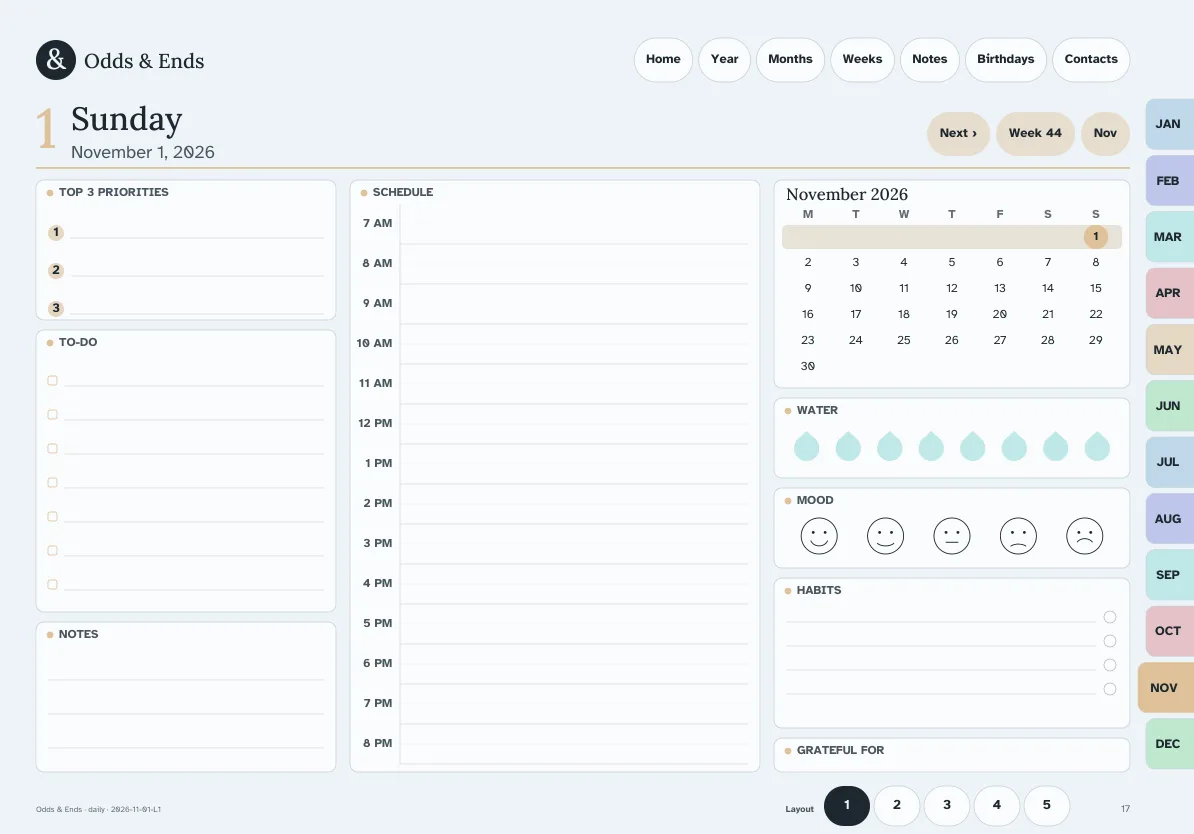Jump to the SEP side tab
The width and height of the screenshot is (1194, 834).
coord(1170,575)
